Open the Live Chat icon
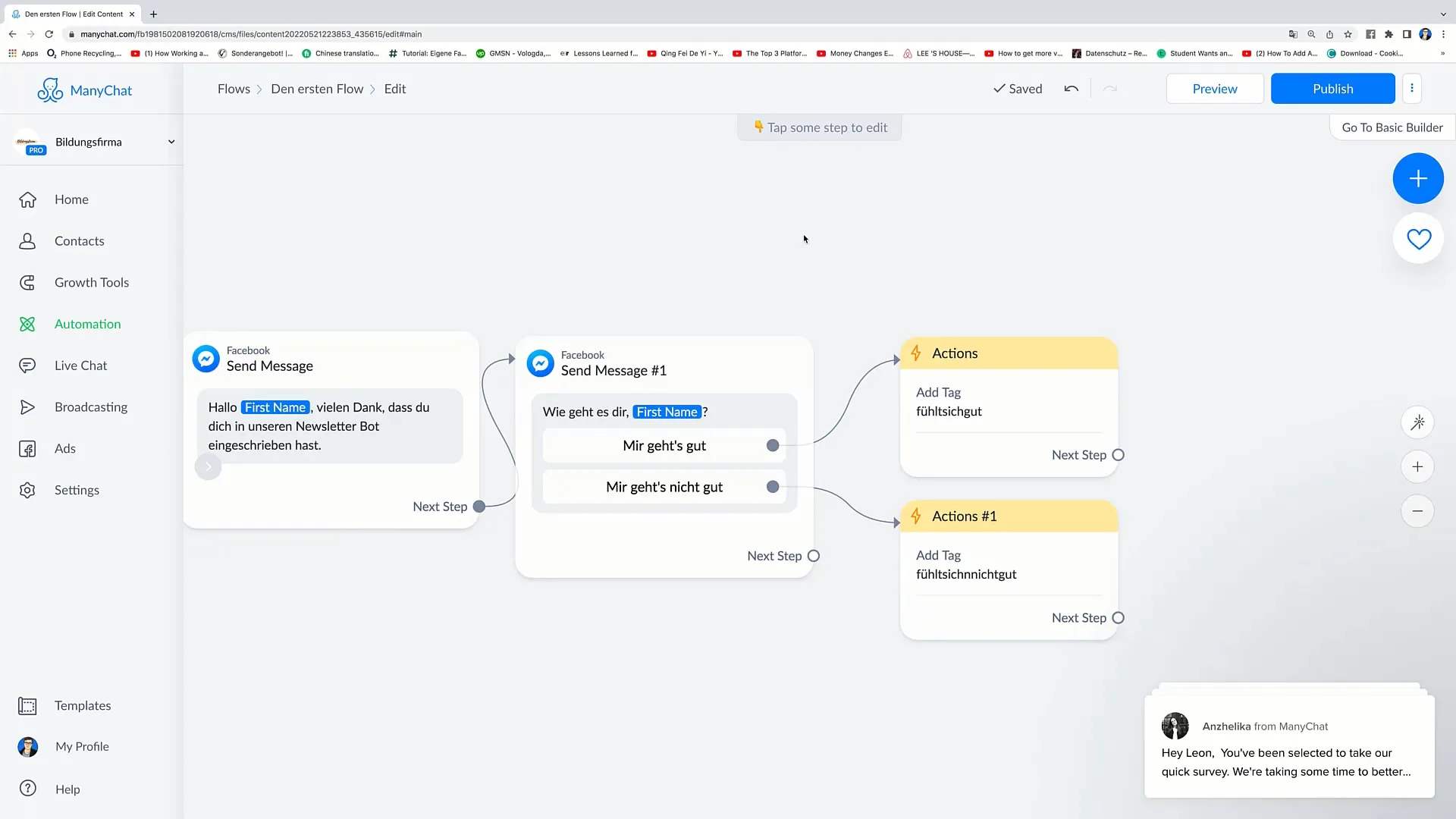 click(x=27, y=366)
